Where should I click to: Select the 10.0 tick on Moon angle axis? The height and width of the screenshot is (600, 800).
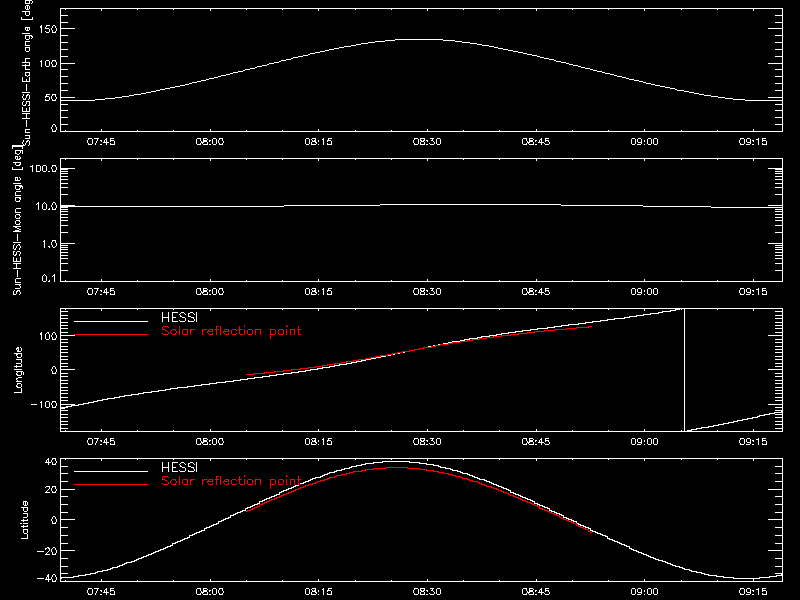[x=46, y=206]
